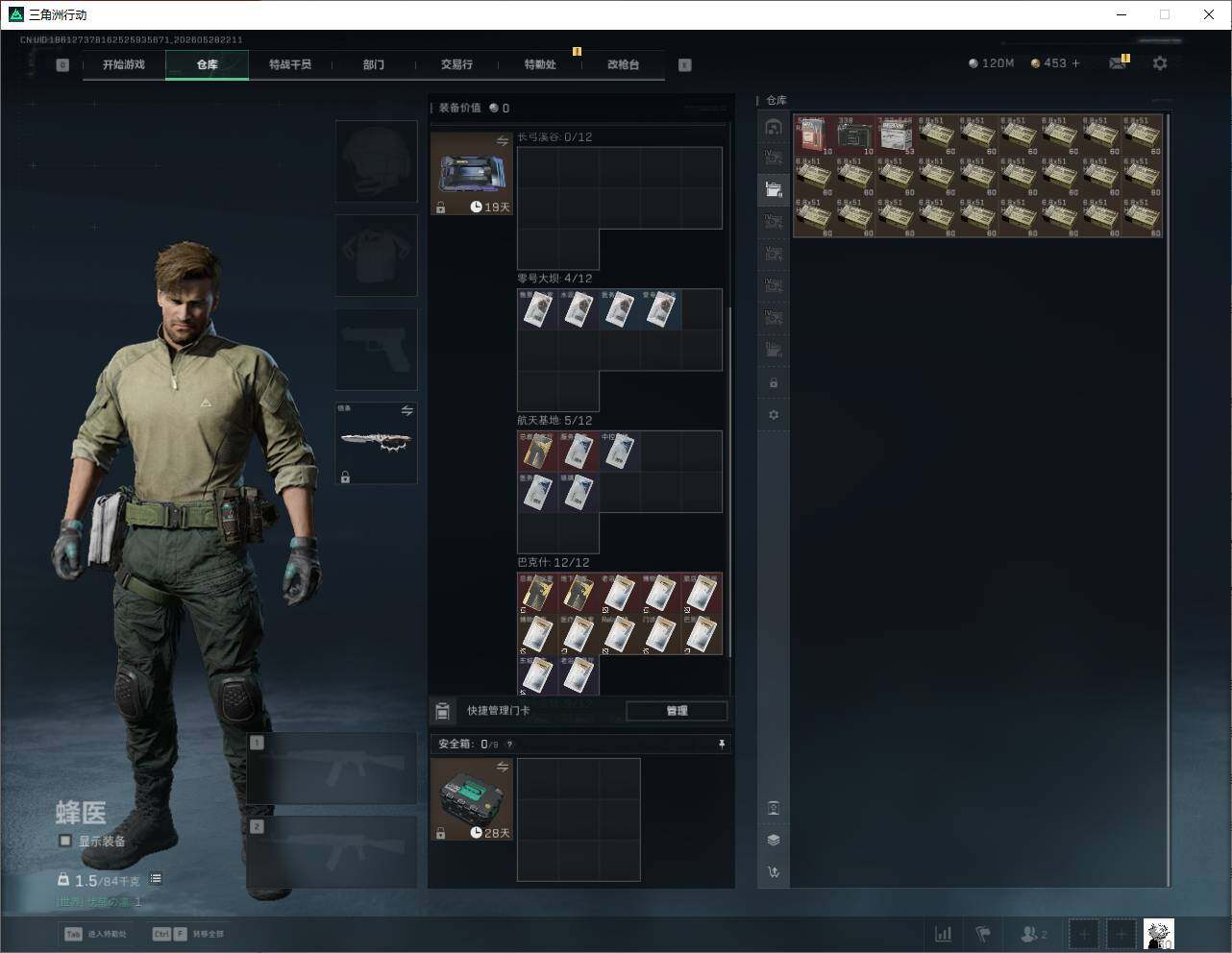This screenshot has height=953, width=1232.
Task: Open the 特战干员 tab
Action: pyautogui.click(x=290, y=64)
